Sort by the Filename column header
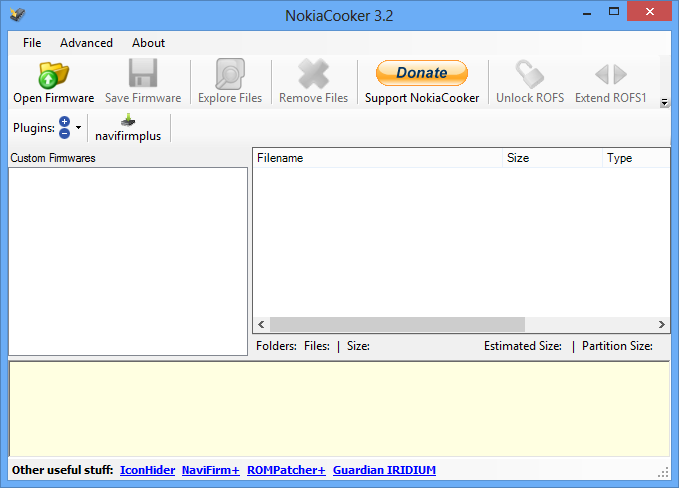Viewport: 679px width, 488px height. pos(378,158)
